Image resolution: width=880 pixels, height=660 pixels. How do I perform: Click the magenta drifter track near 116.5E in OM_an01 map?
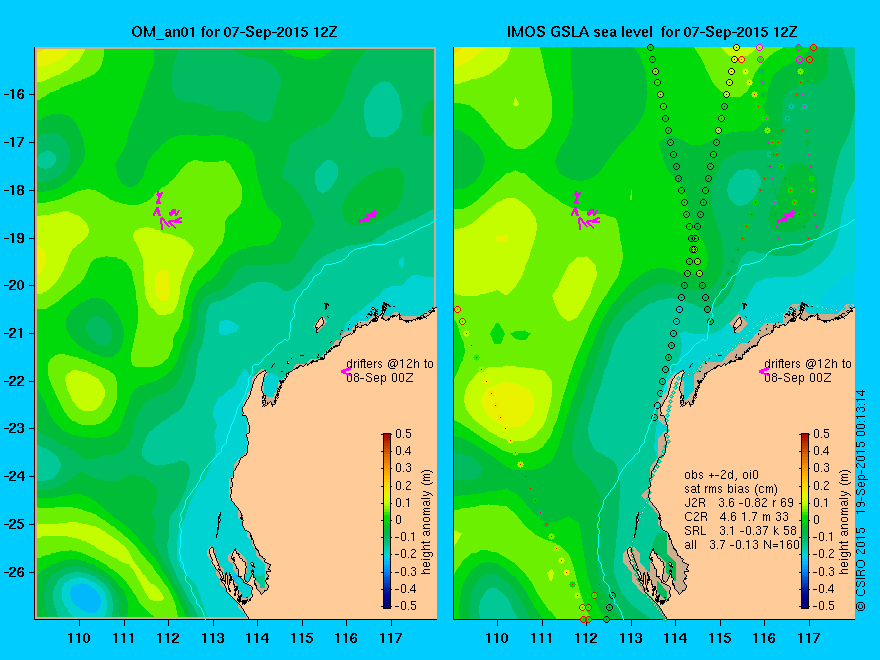pos(368,217)
